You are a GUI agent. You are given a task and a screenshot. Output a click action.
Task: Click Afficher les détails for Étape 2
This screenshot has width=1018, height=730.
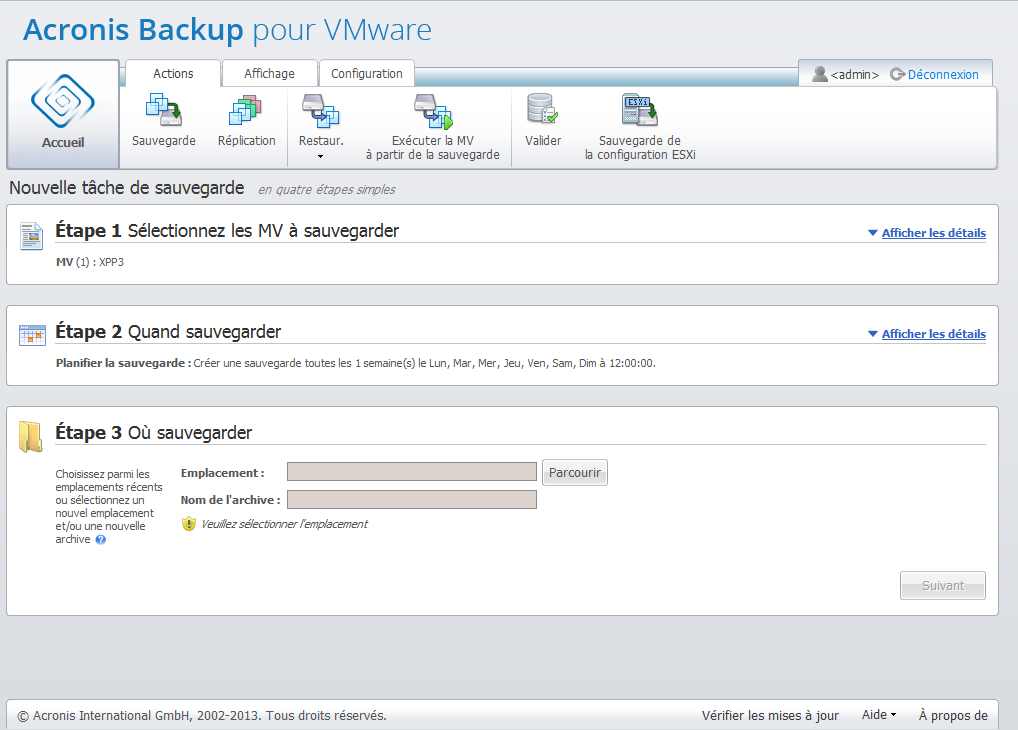click(x=934, y=333)
